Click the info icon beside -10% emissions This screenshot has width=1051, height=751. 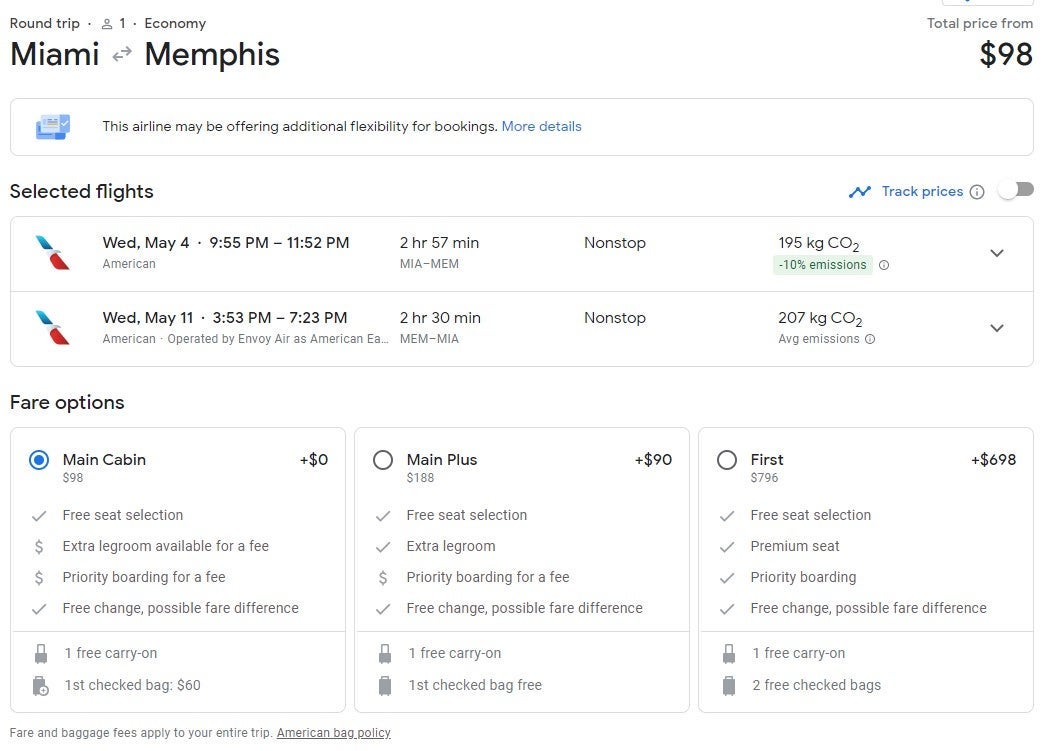pos(884,265)
